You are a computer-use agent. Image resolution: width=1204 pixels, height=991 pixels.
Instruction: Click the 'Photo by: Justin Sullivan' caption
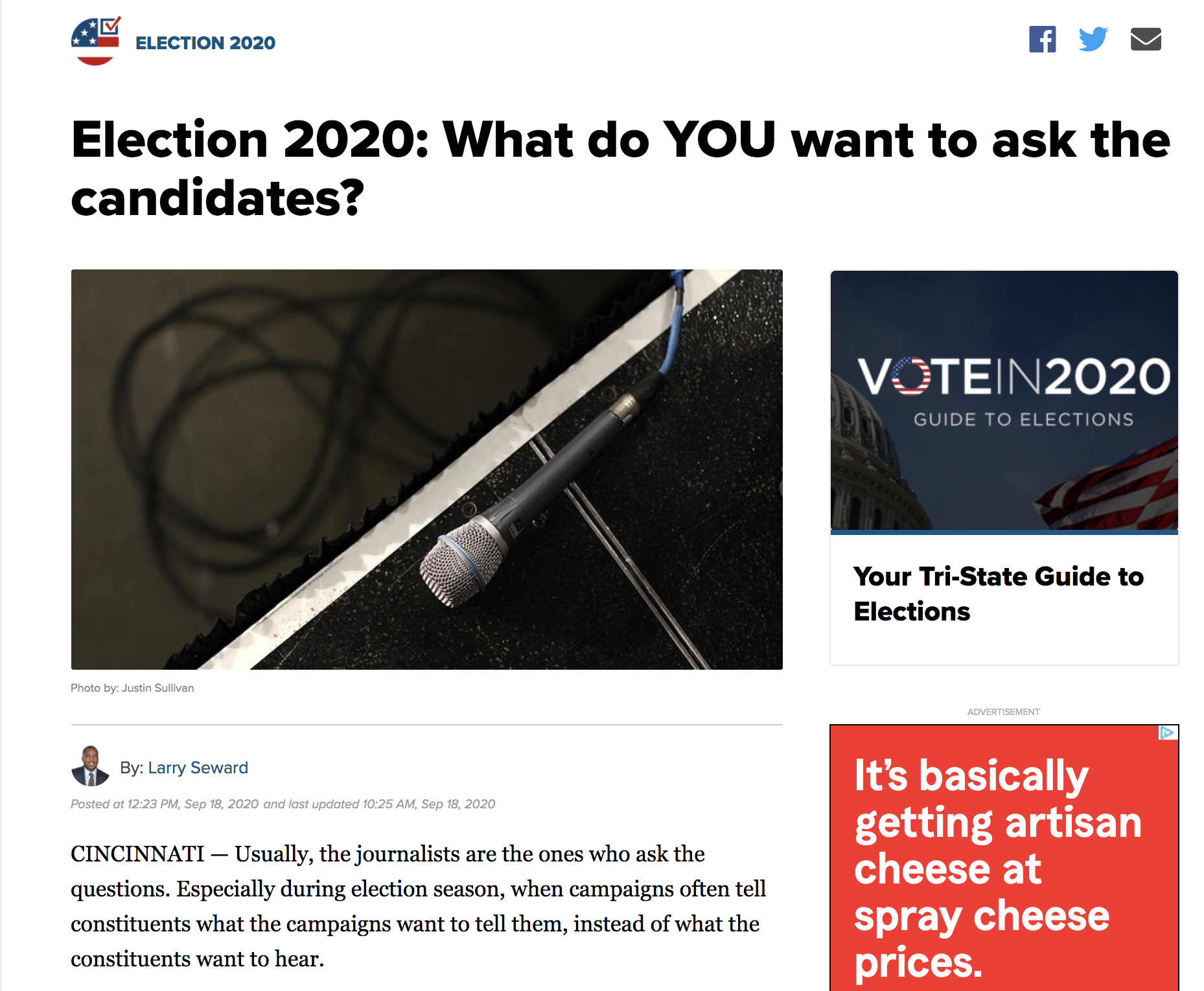[132, 688]
